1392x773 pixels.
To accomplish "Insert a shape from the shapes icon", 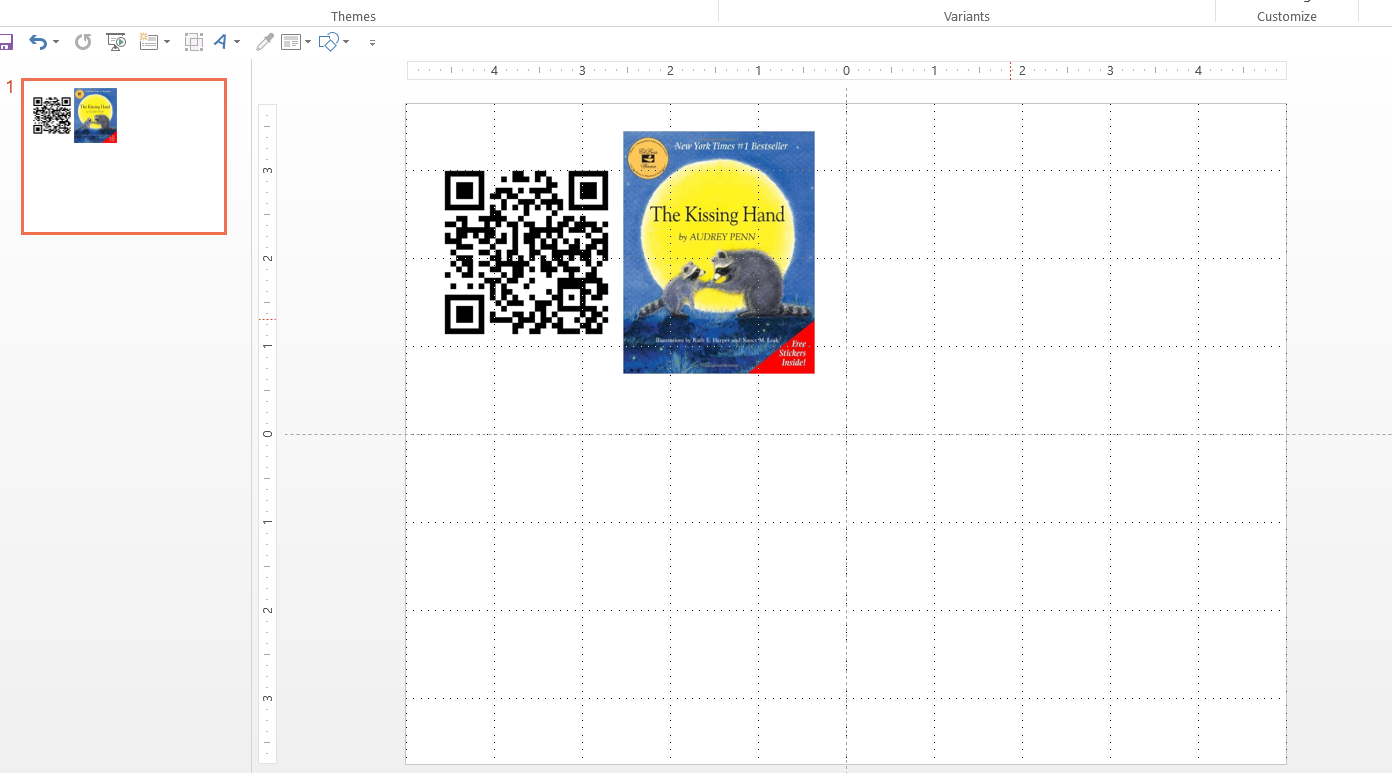I will [328, 42].
